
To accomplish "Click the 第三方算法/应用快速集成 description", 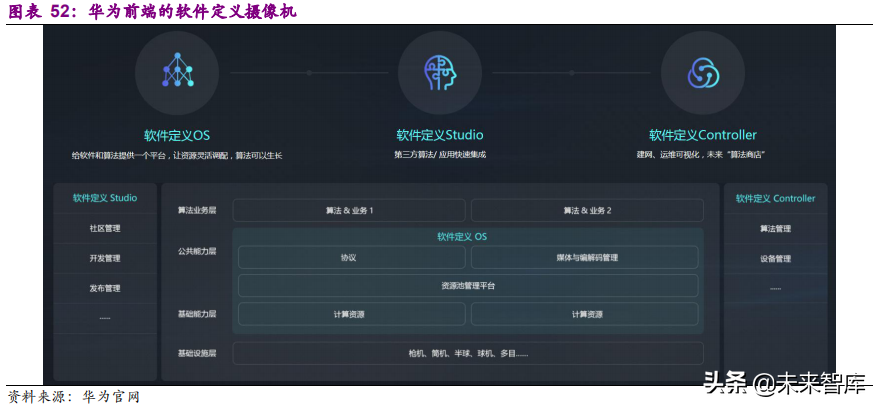I will pos(440,155).
